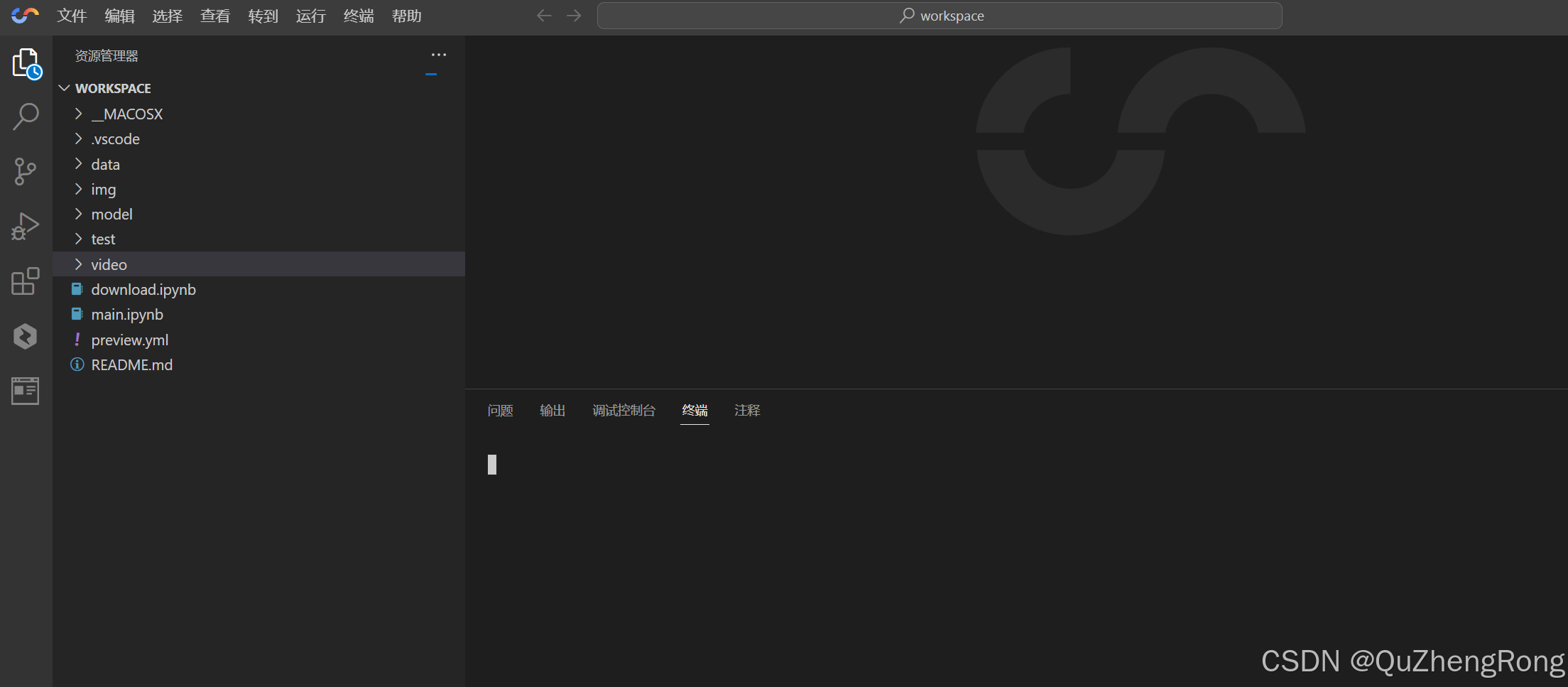Open the 帮助 menu
Image resolution: width=1568 pixels, height=687 pixels.
click(x=407, y=16)
